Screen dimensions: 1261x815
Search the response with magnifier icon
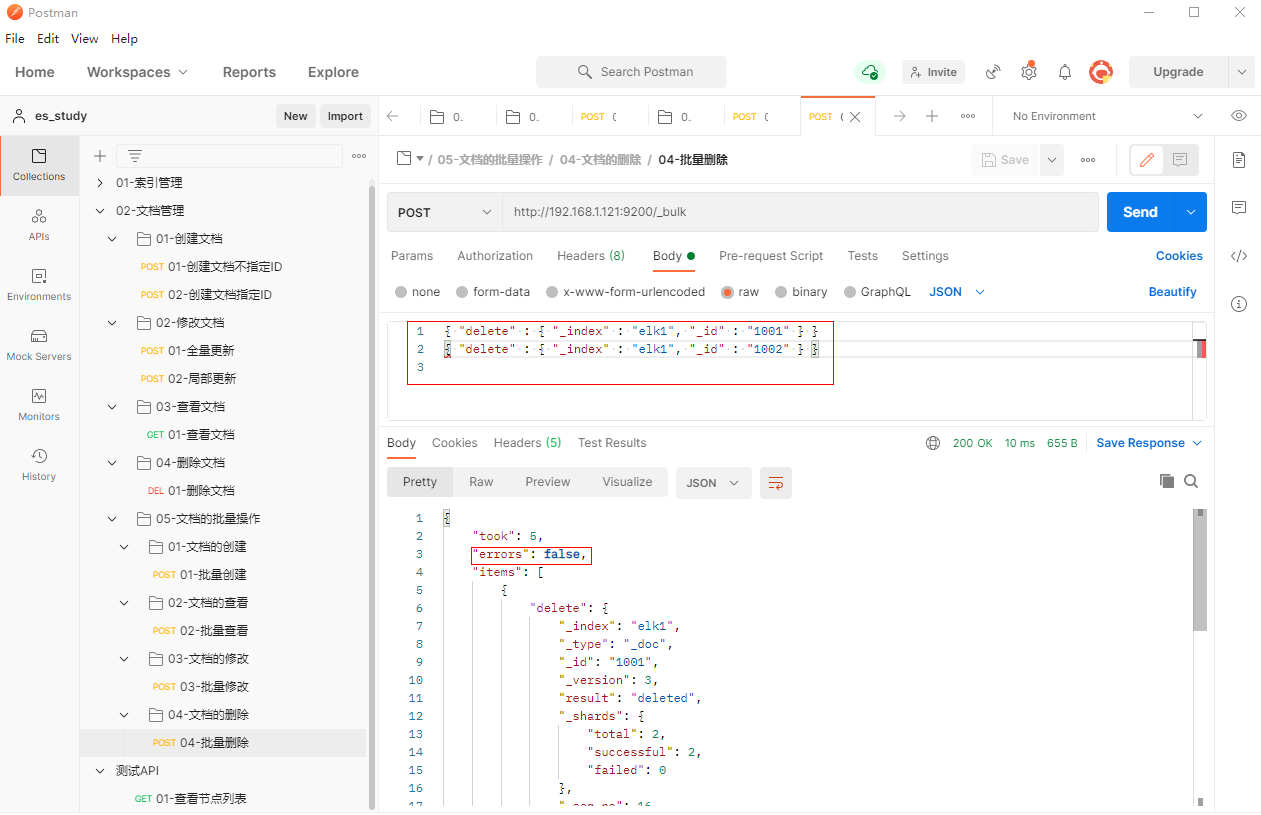pyautogui.click(x=1191, y=481)
